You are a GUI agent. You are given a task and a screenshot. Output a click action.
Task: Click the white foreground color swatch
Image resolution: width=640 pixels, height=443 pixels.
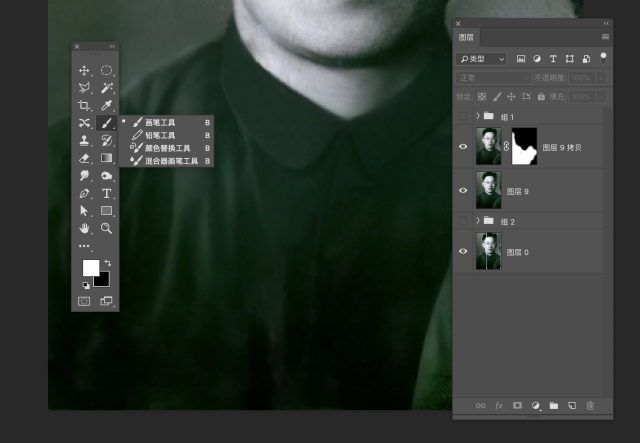90,267
